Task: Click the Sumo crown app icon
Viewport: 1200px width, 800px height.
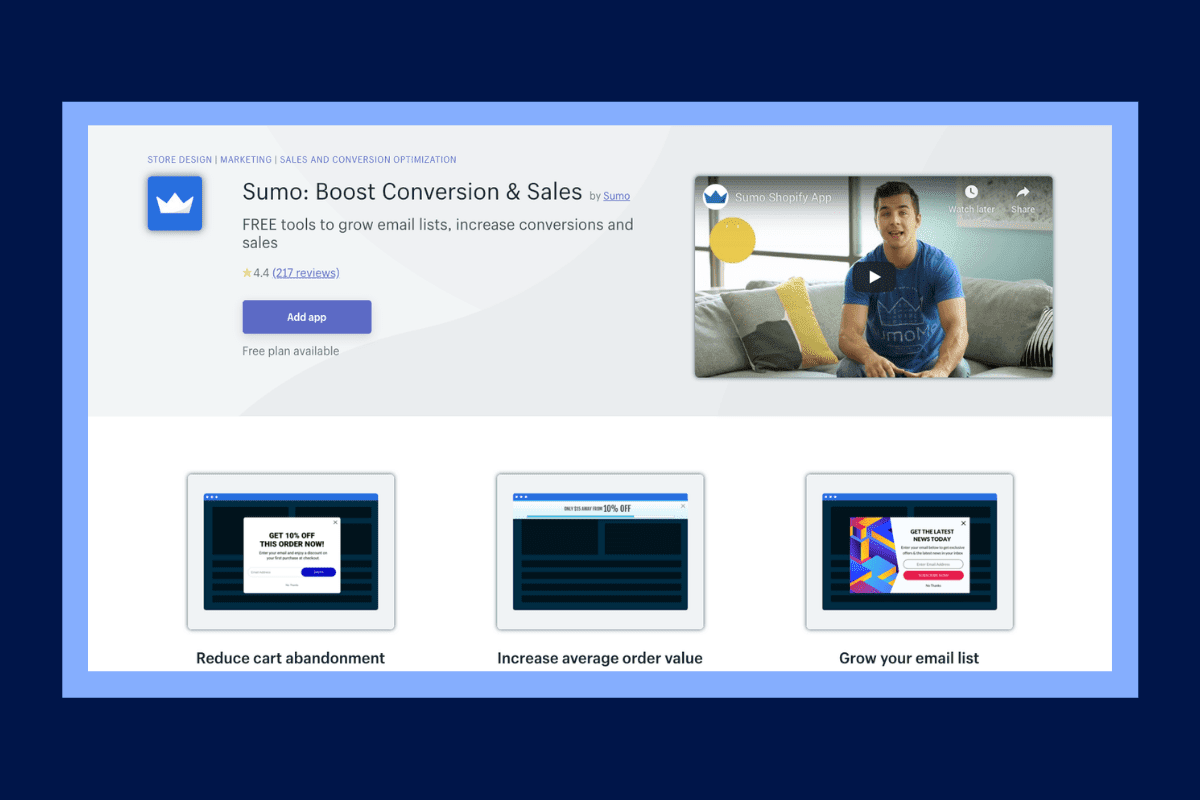Action: [175, 203]
